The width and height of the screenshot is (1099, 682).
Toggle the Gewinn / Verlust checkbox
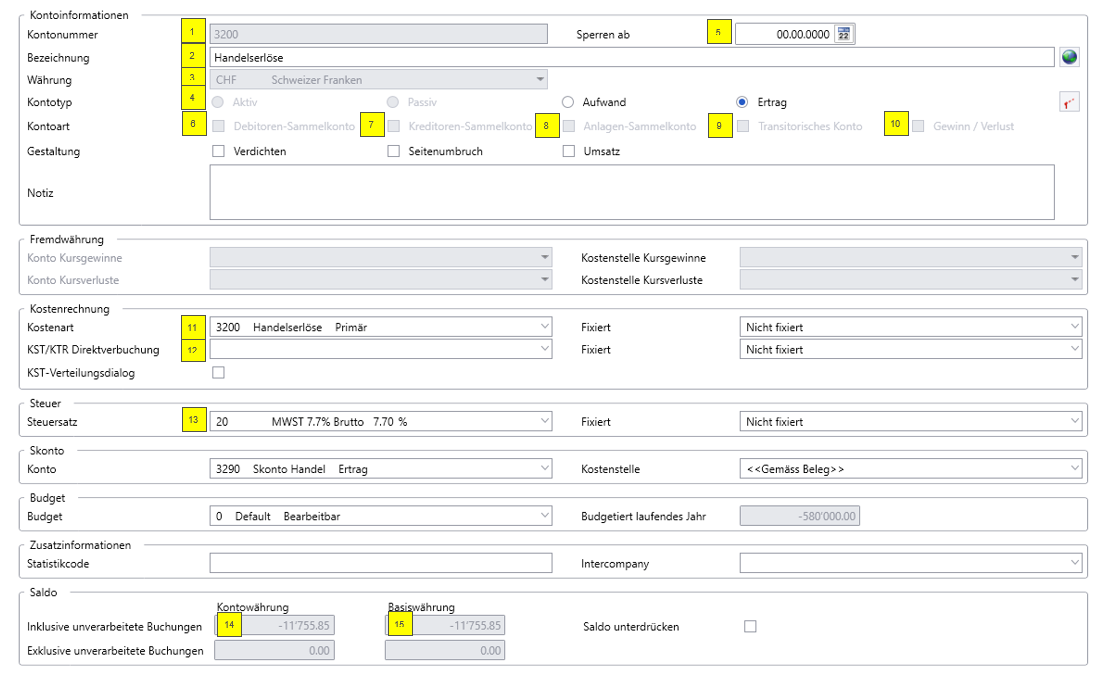pos(918,126)
